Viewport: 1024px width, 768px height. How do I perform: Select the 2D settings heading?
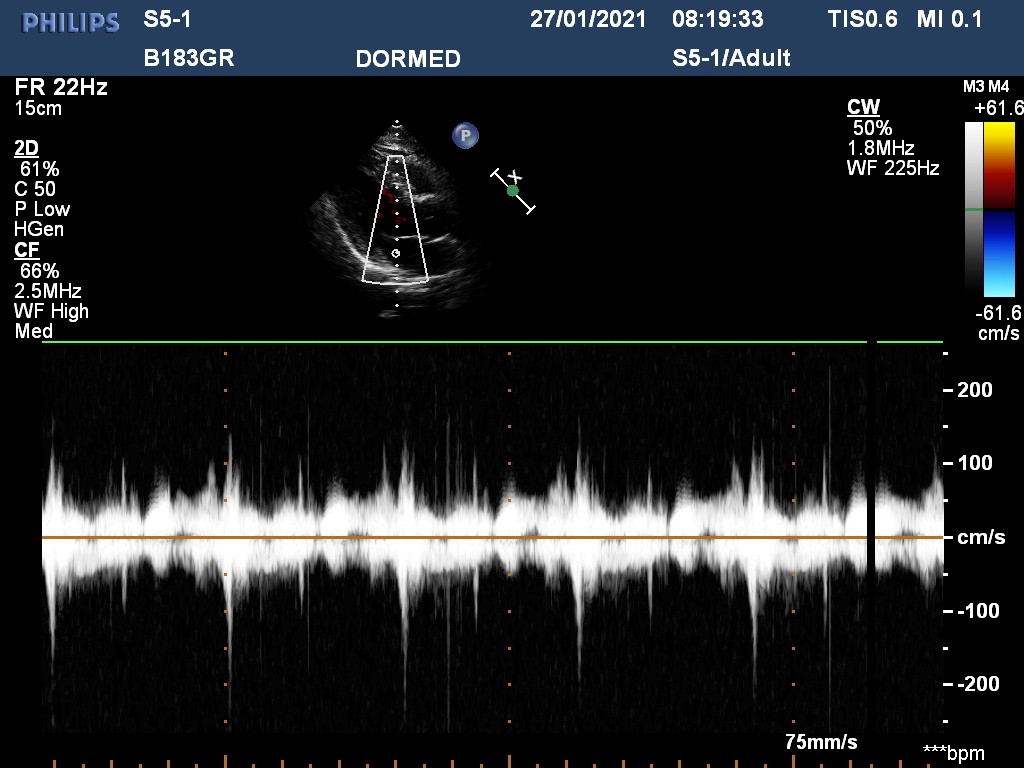click(26, 148)
